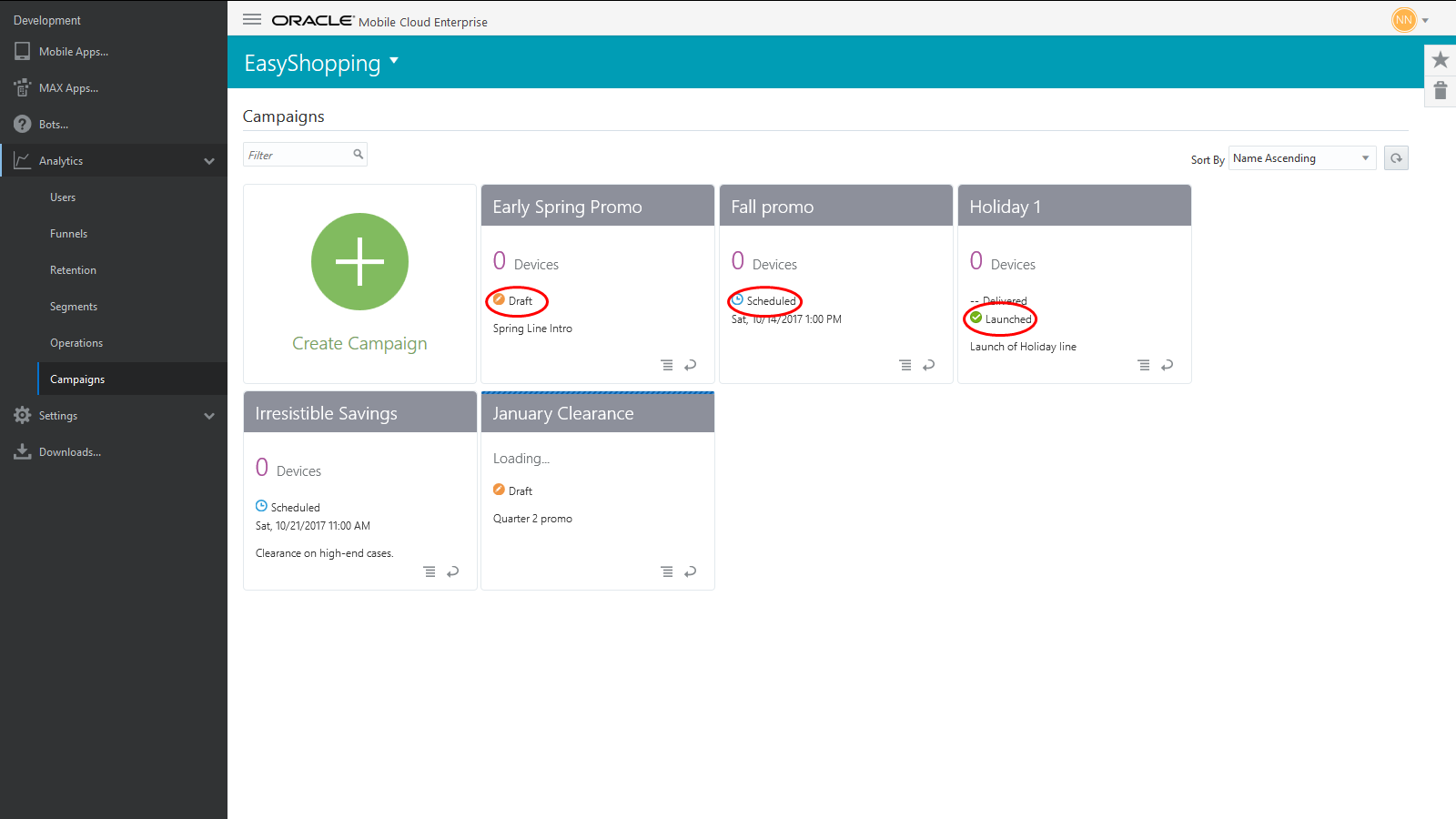
Task: Click Scheduled status on Fall promo
Action: click(764, 300)
